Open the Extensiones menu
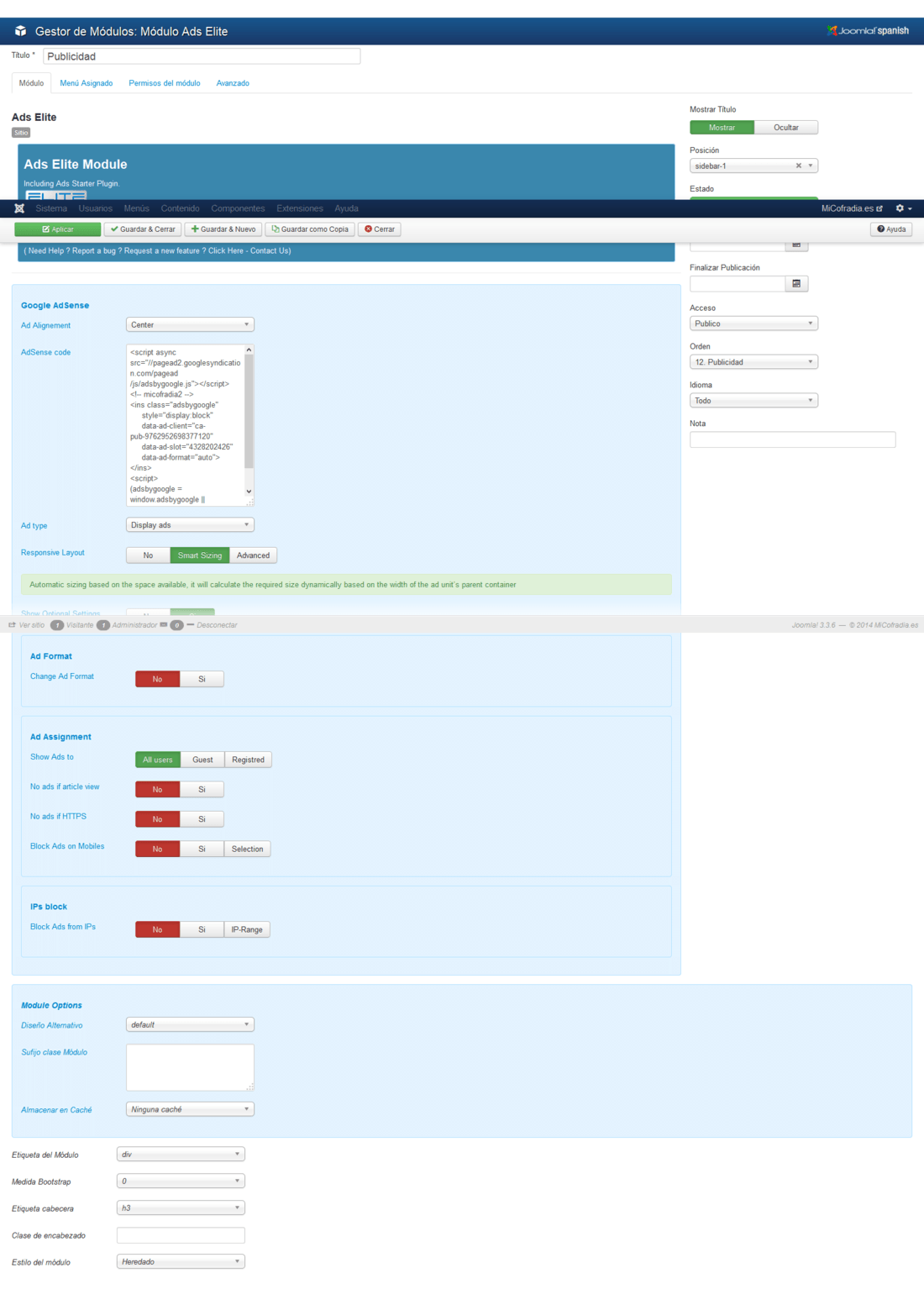 pos(300,208)
